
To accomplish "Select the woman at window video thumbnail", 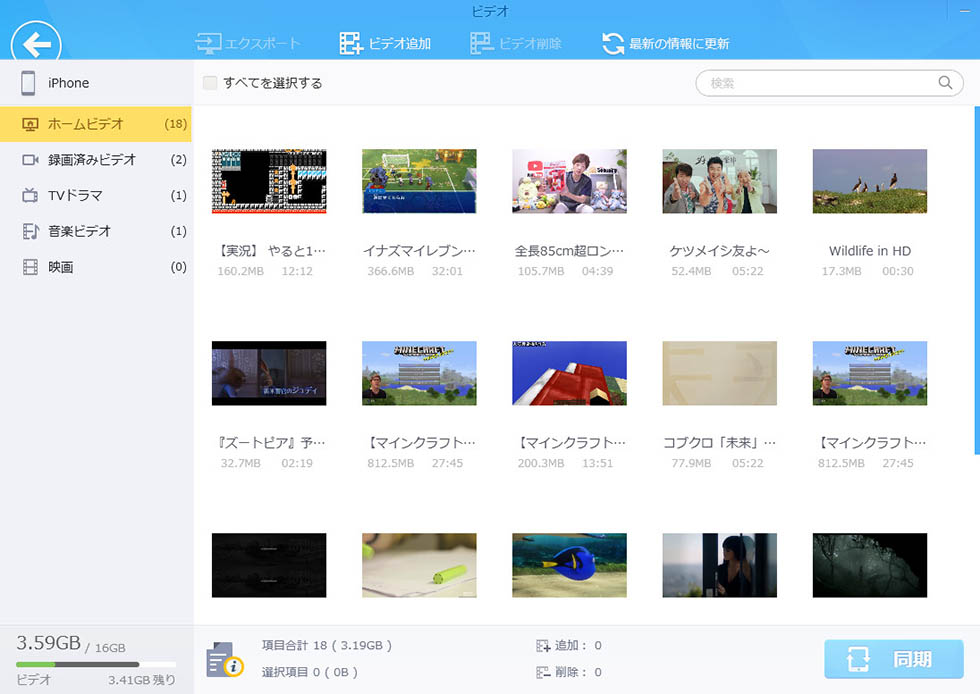I will click(719, 565).
